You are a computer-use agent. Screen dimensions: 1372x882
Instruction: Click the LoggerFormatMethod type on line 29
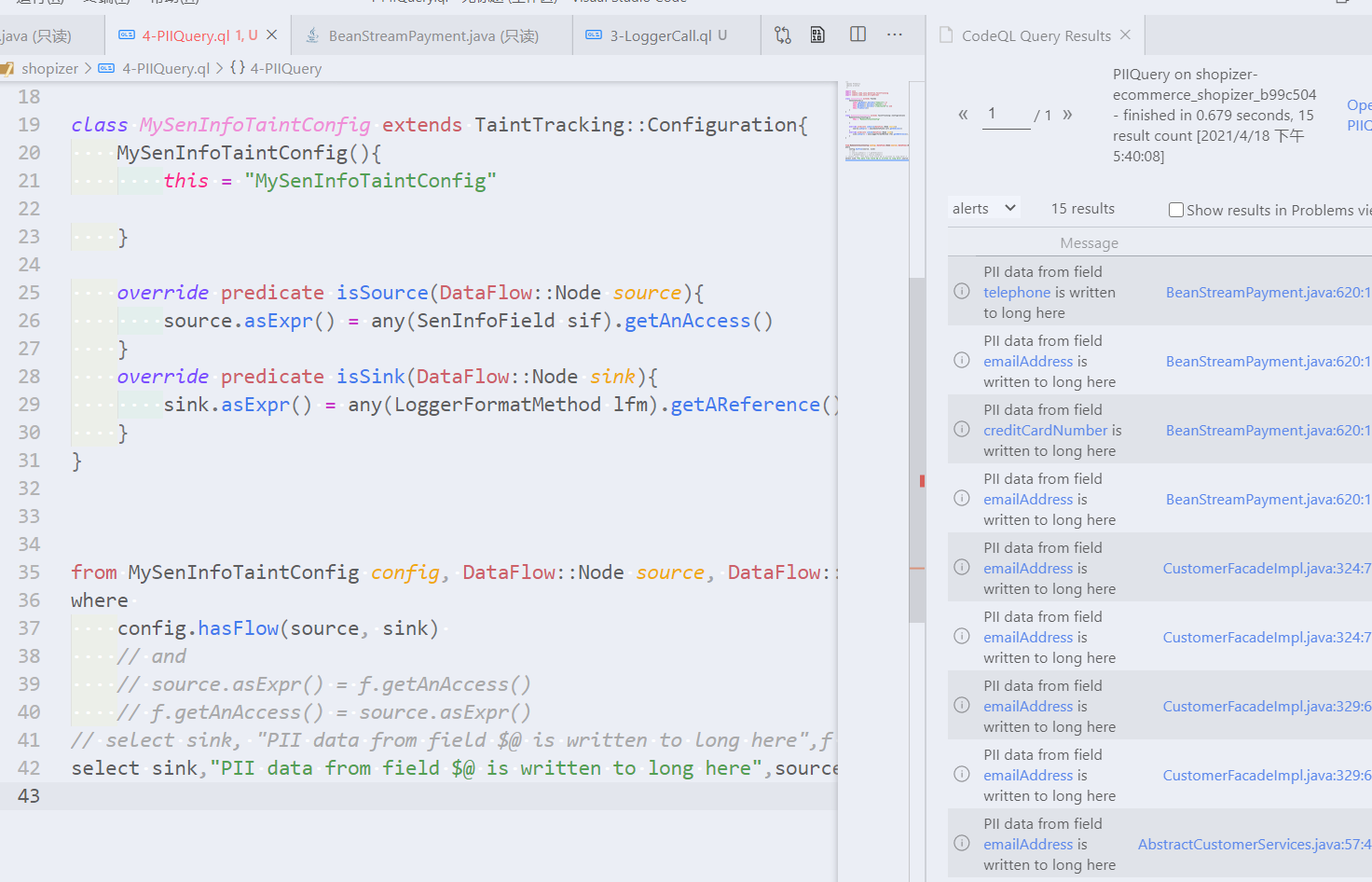(x=498, y=404)
